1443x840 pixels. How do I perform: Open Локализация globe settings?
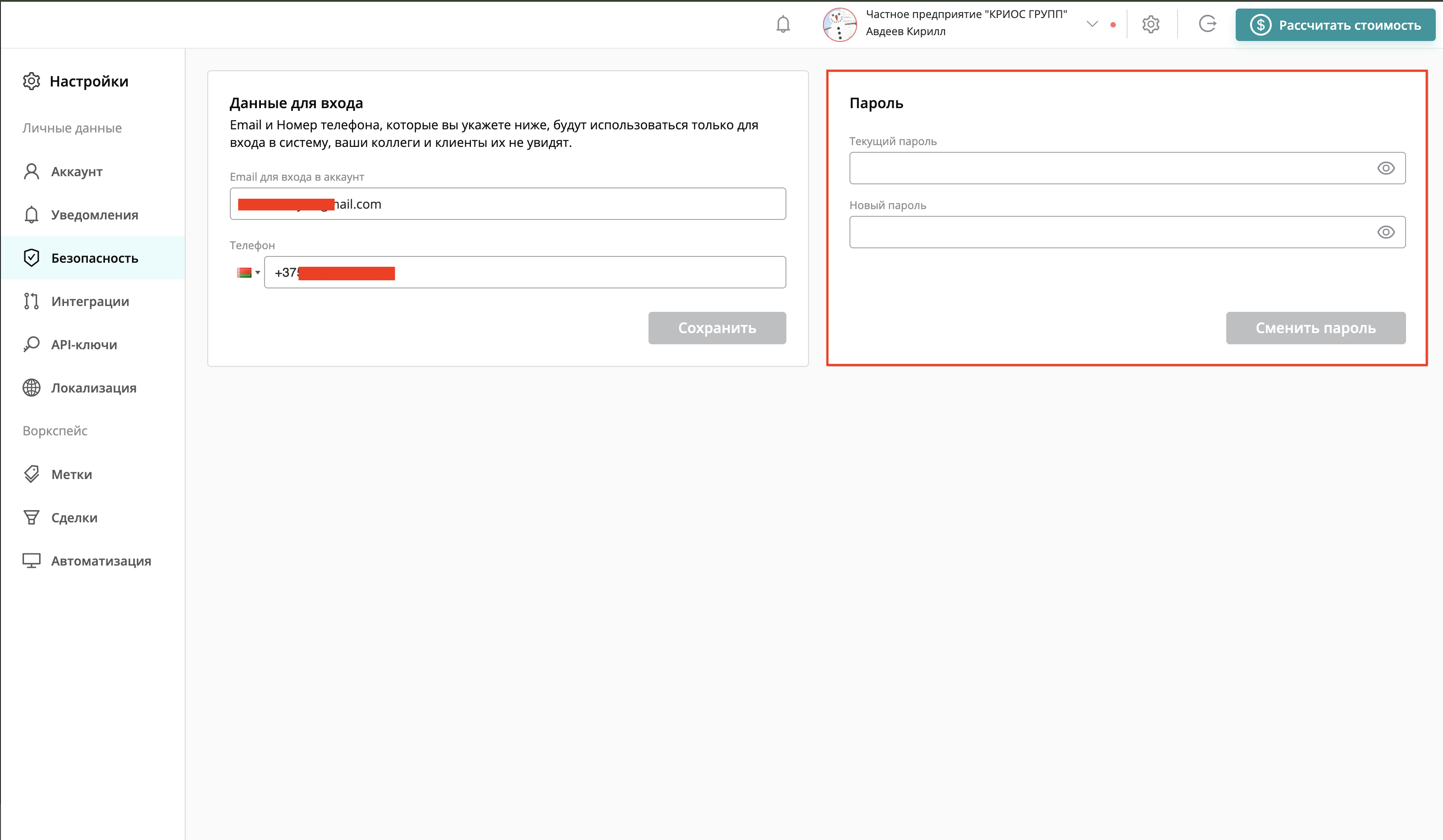click(x=93, y=388)
